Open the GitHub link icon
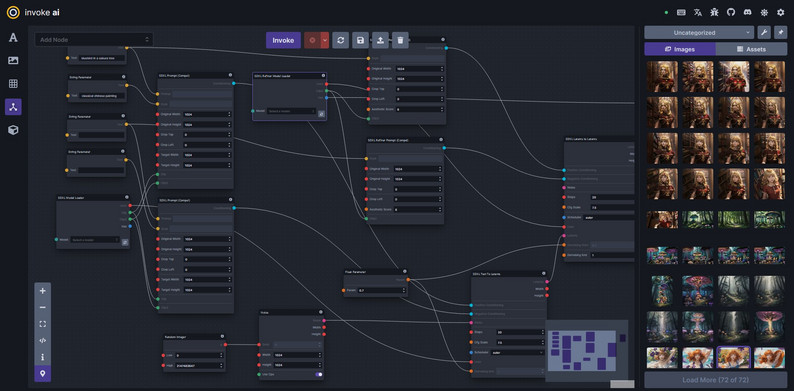Image resolution: width=794 pixels, height=391 pixels. coord(731,13)
